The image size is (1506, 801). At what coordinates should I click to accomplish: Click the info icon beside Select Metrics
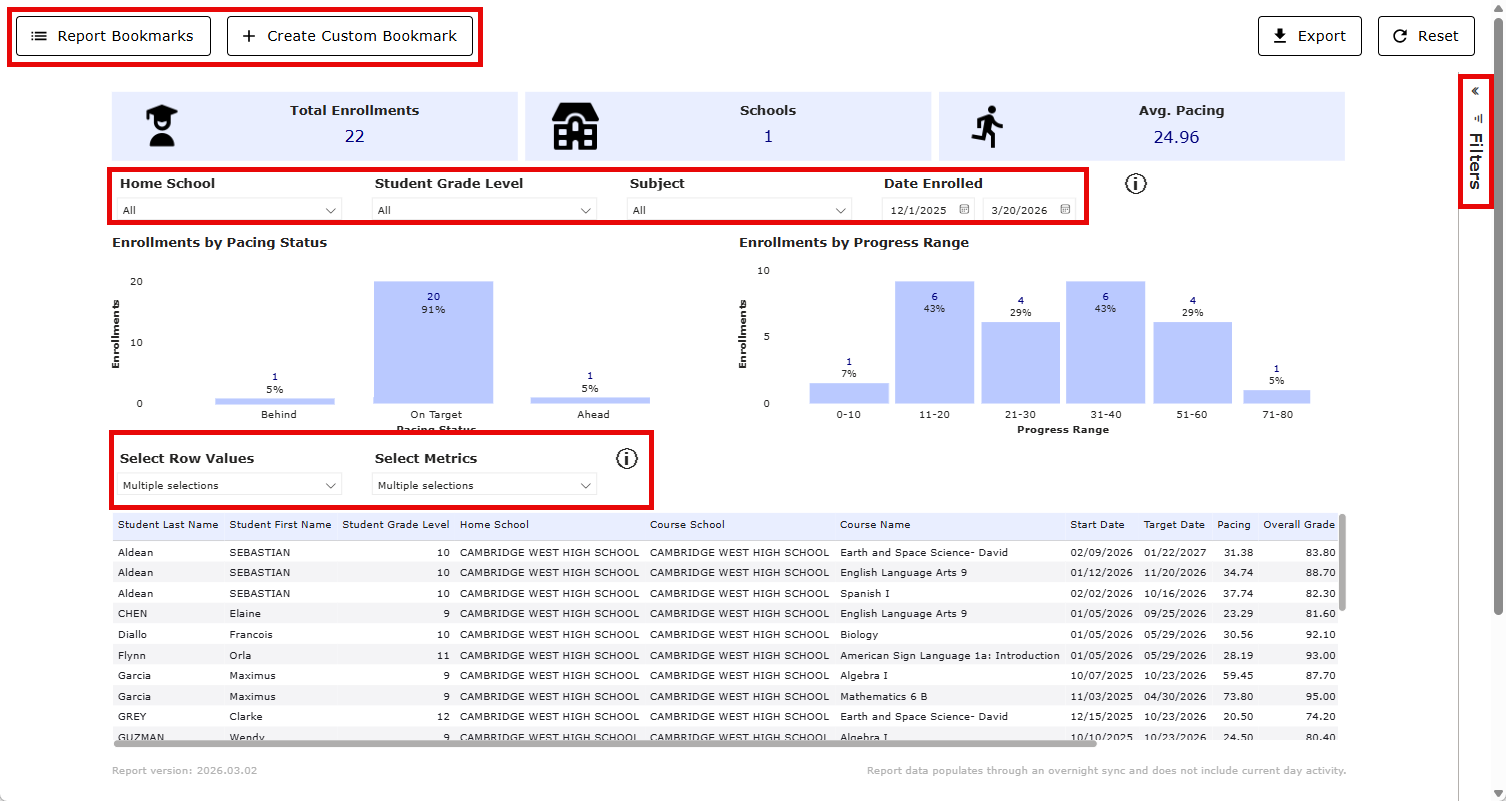click(627, 458)
